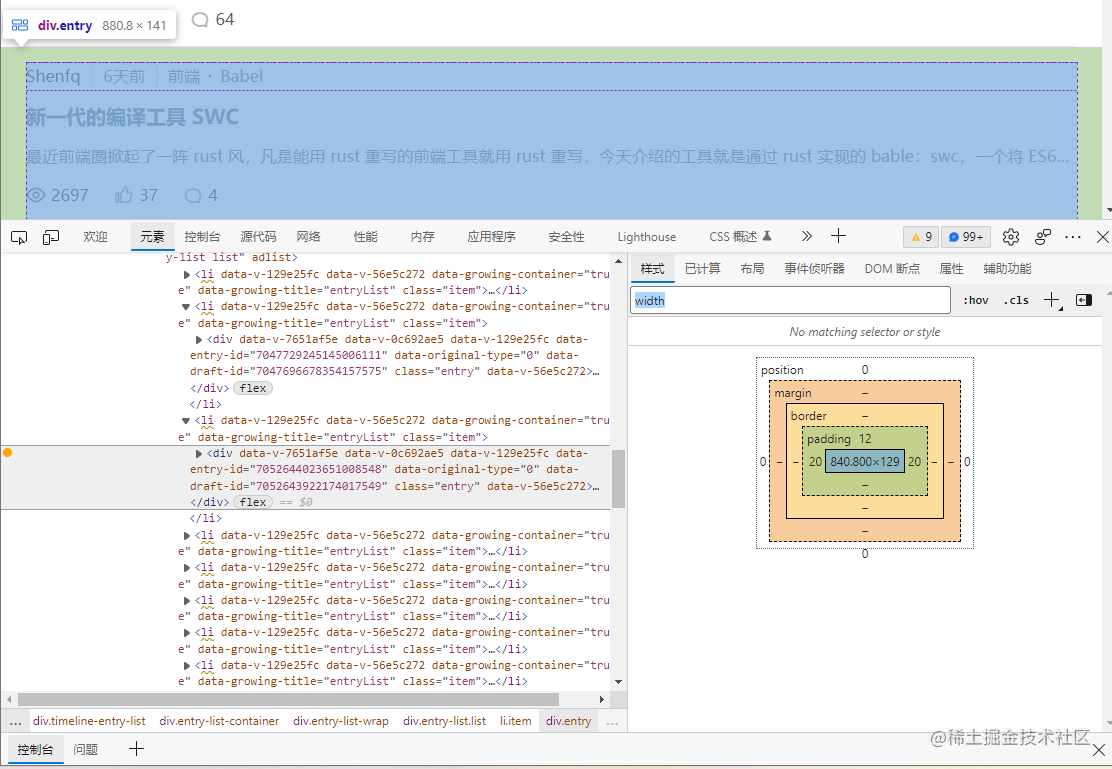The height and width of the screenshot is (769, 1112).
Task: Toggle flex badge on first div entry
Action: [252, 388]
